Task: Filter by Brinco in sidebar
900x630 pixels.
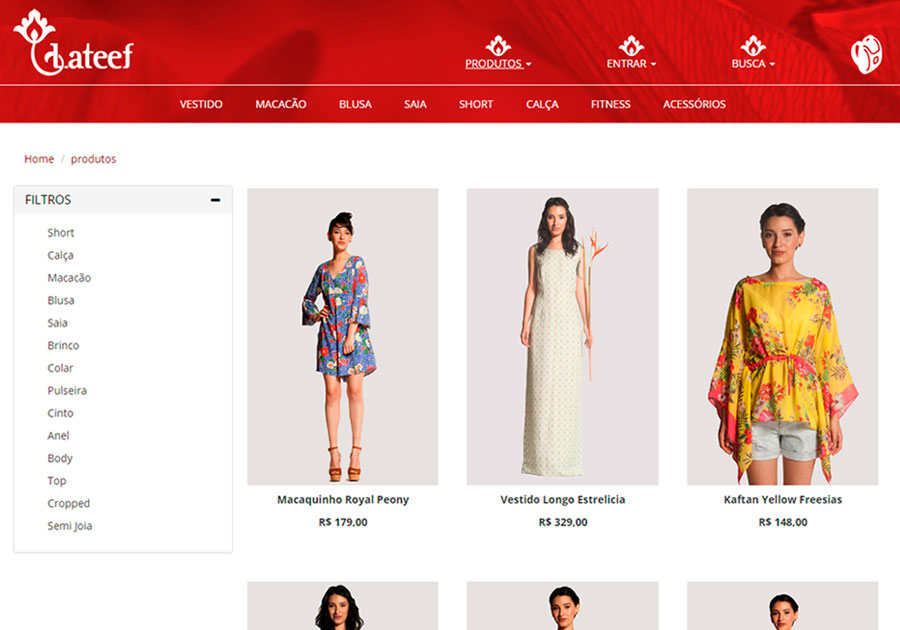Action: [x=63, y=345]
